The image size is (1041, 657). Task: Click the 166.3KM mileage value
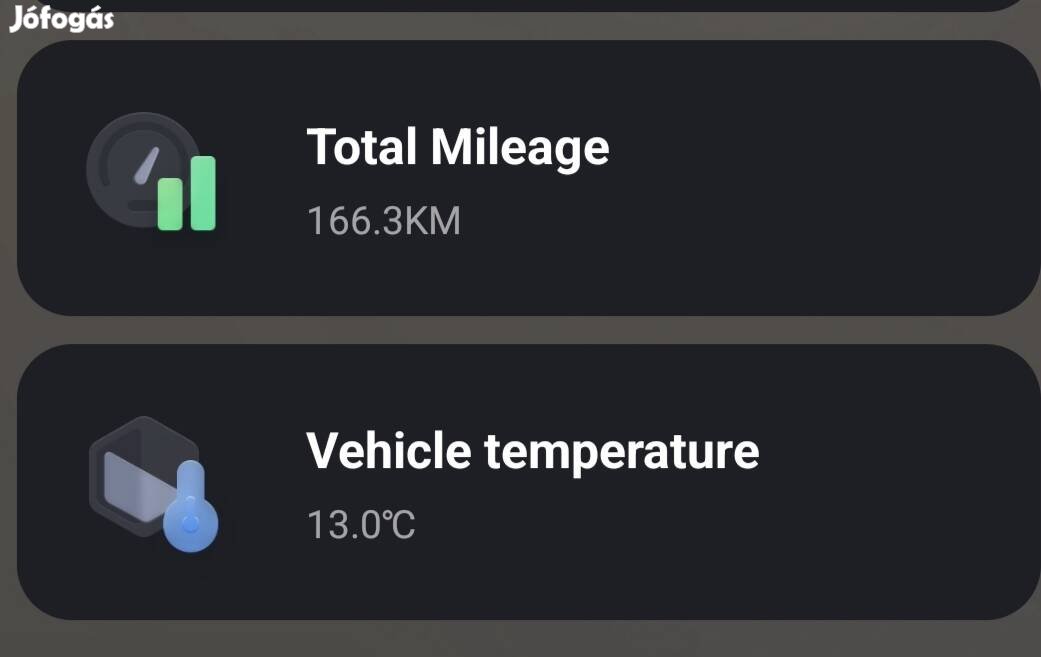tap(383, 221)
